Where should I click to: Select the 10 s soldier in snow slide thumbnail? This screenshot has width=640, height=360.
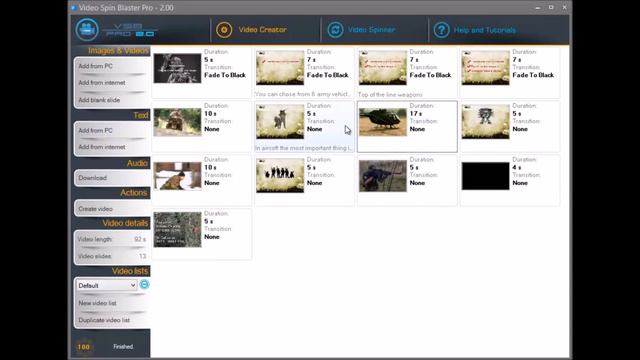tap(177, 176)
